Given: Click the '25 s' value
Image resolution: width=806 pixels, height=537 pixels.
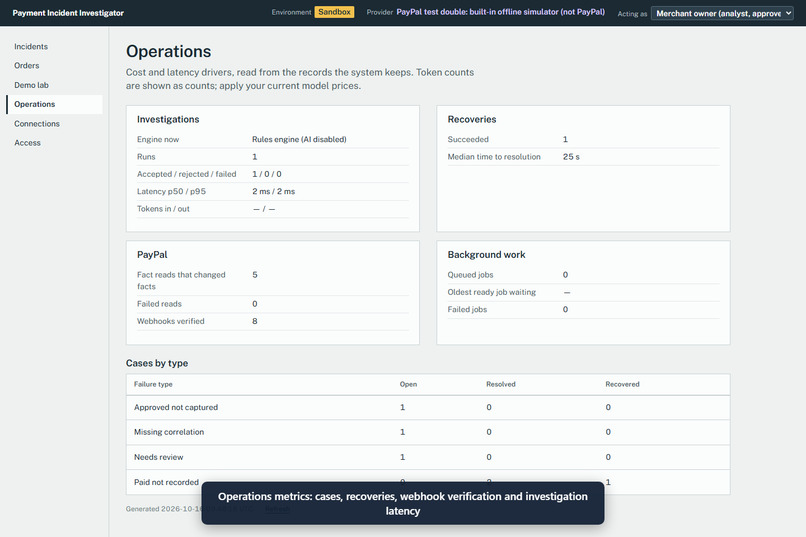Looking at the screenshot, I should [x=571, y=157].
